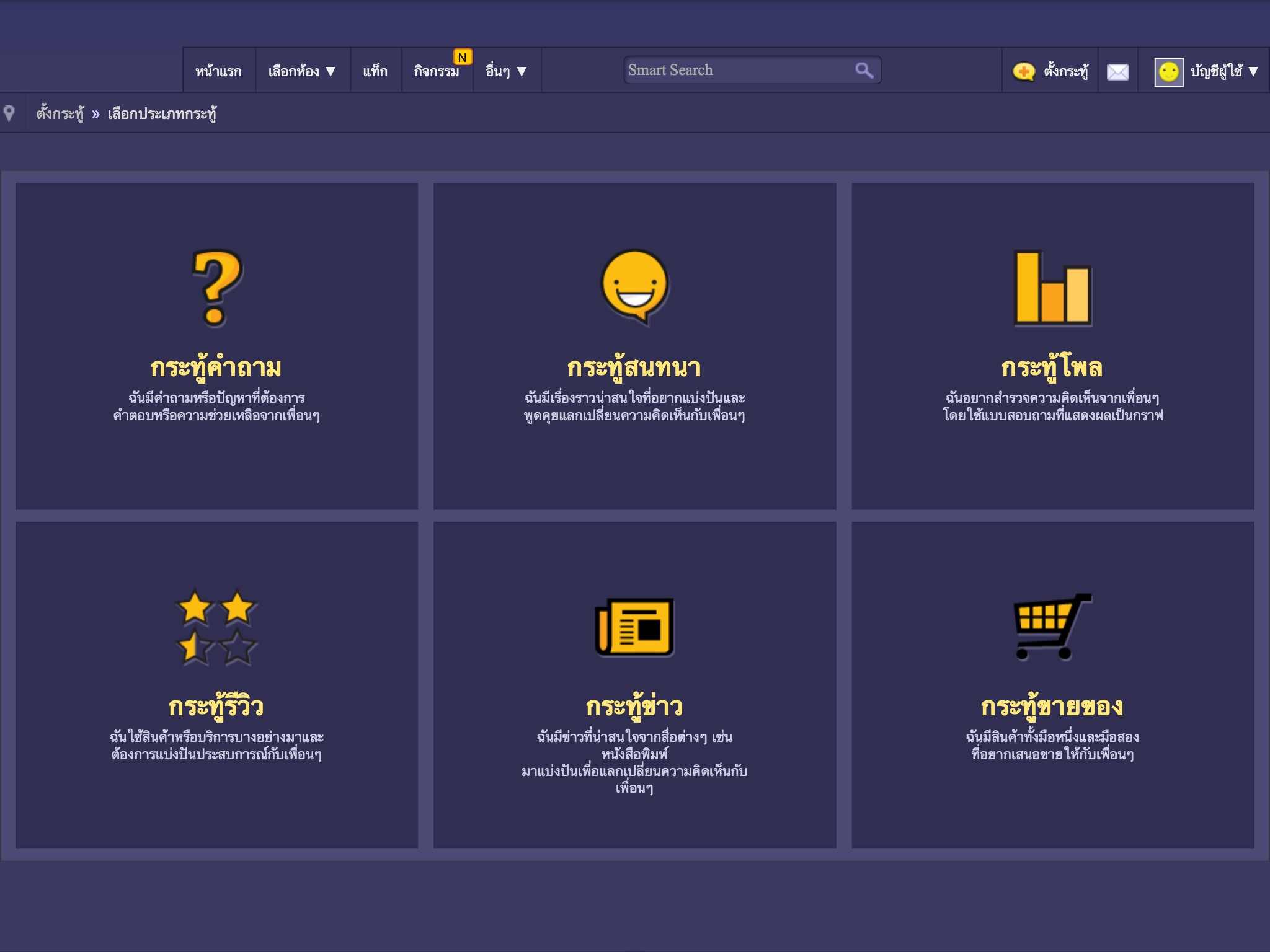This screenshot has height=952, width=1270.
Task: Go to หน้าแรก home menu item
Action: pyautogui.click(x=218, y=71)
